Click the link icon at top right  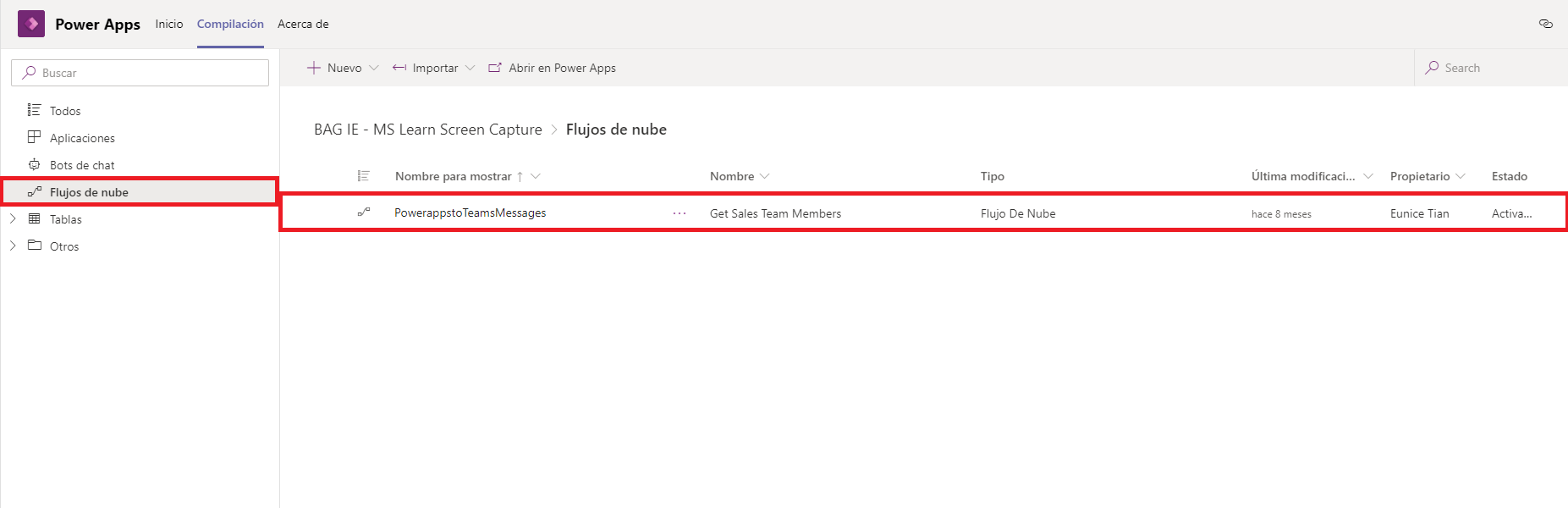[x=1545, y=24]
